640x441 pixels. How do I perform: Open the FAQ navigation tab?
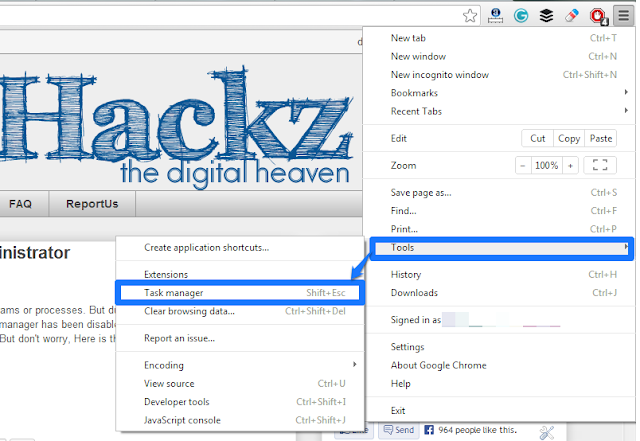(20, 204)
